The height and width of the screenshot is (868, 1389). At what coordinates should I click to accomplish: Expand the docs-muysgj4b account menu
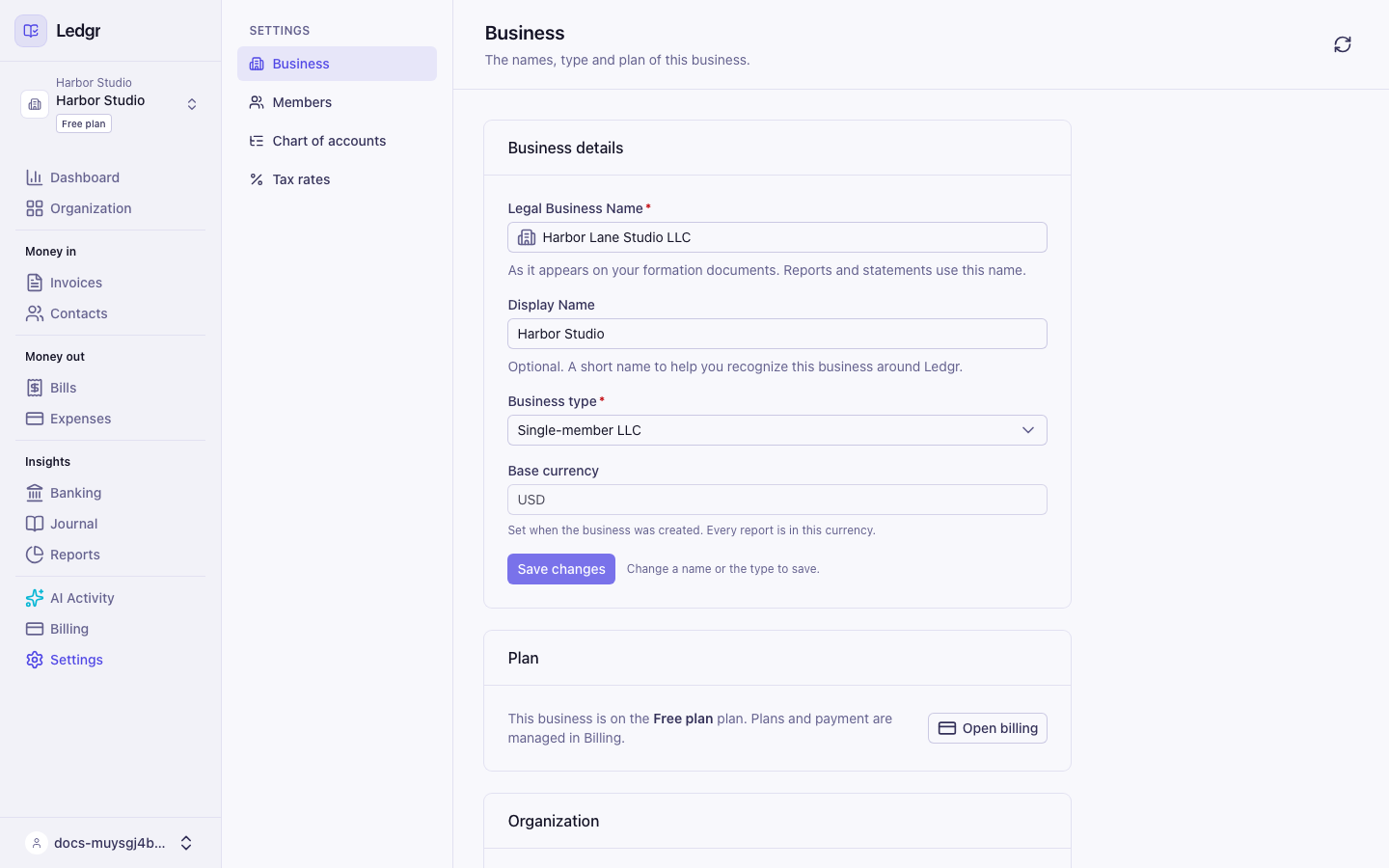pyautogui.click(x=186, y=843)
